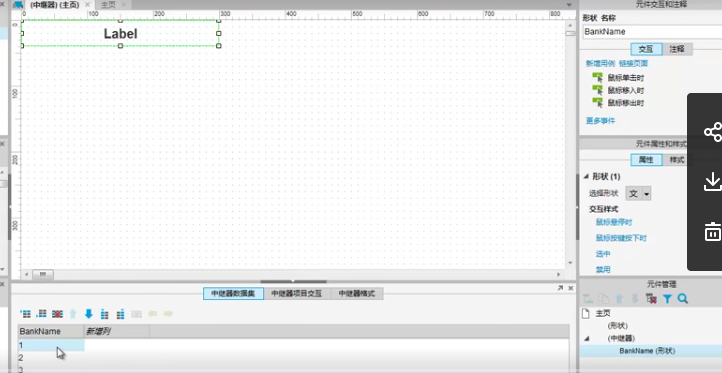Viewport: 722px width, 373px height.
Task: Select BankName (形状) in 元件管理
Action: click(647, 351)
